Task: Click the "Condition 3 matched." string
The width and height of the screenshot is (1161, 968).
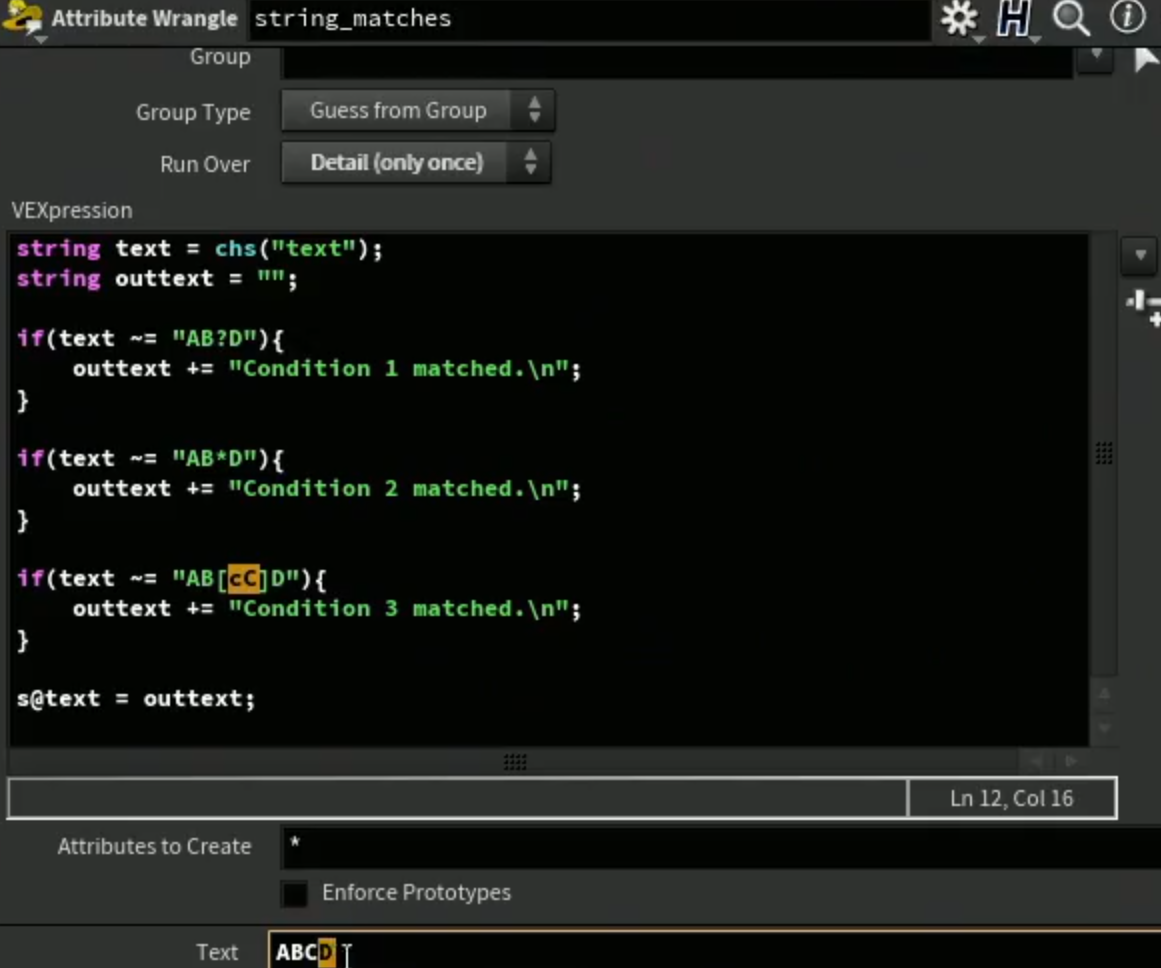Action: pos(398,609)
